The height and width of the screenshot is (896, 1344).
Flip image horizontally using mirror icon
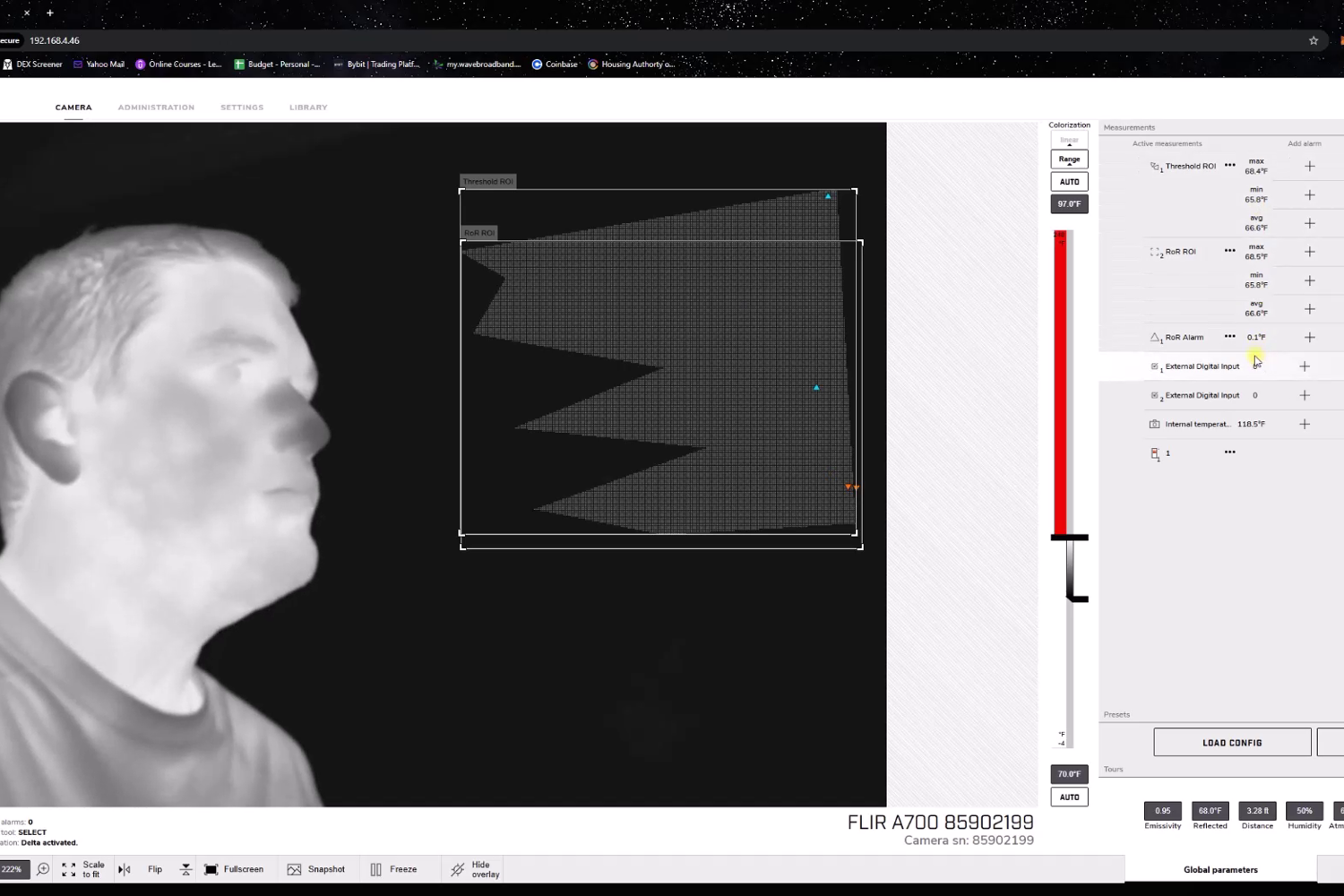coord(125,870)
